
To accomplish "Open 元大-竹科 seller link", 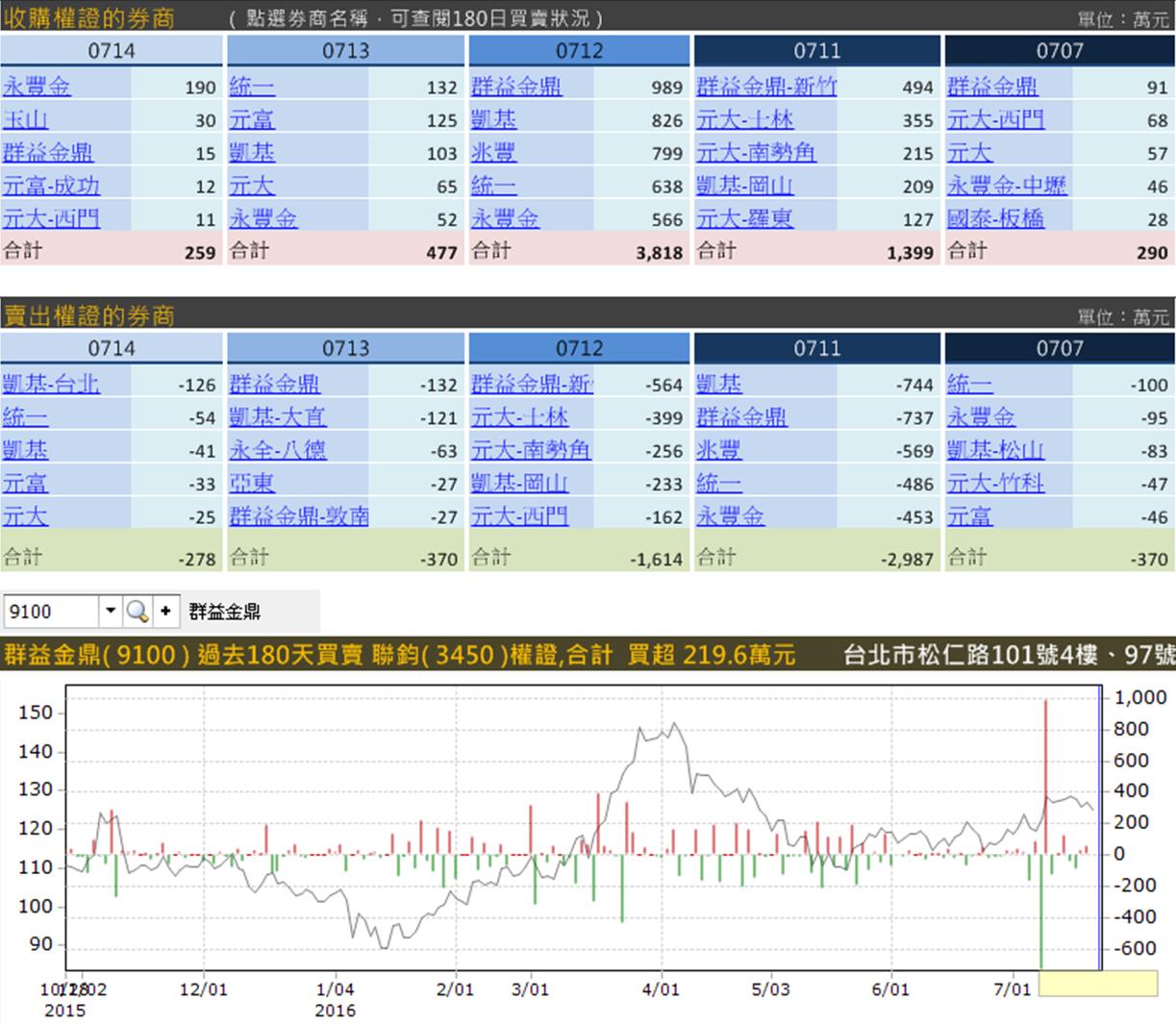I will [x=996, y=483].
